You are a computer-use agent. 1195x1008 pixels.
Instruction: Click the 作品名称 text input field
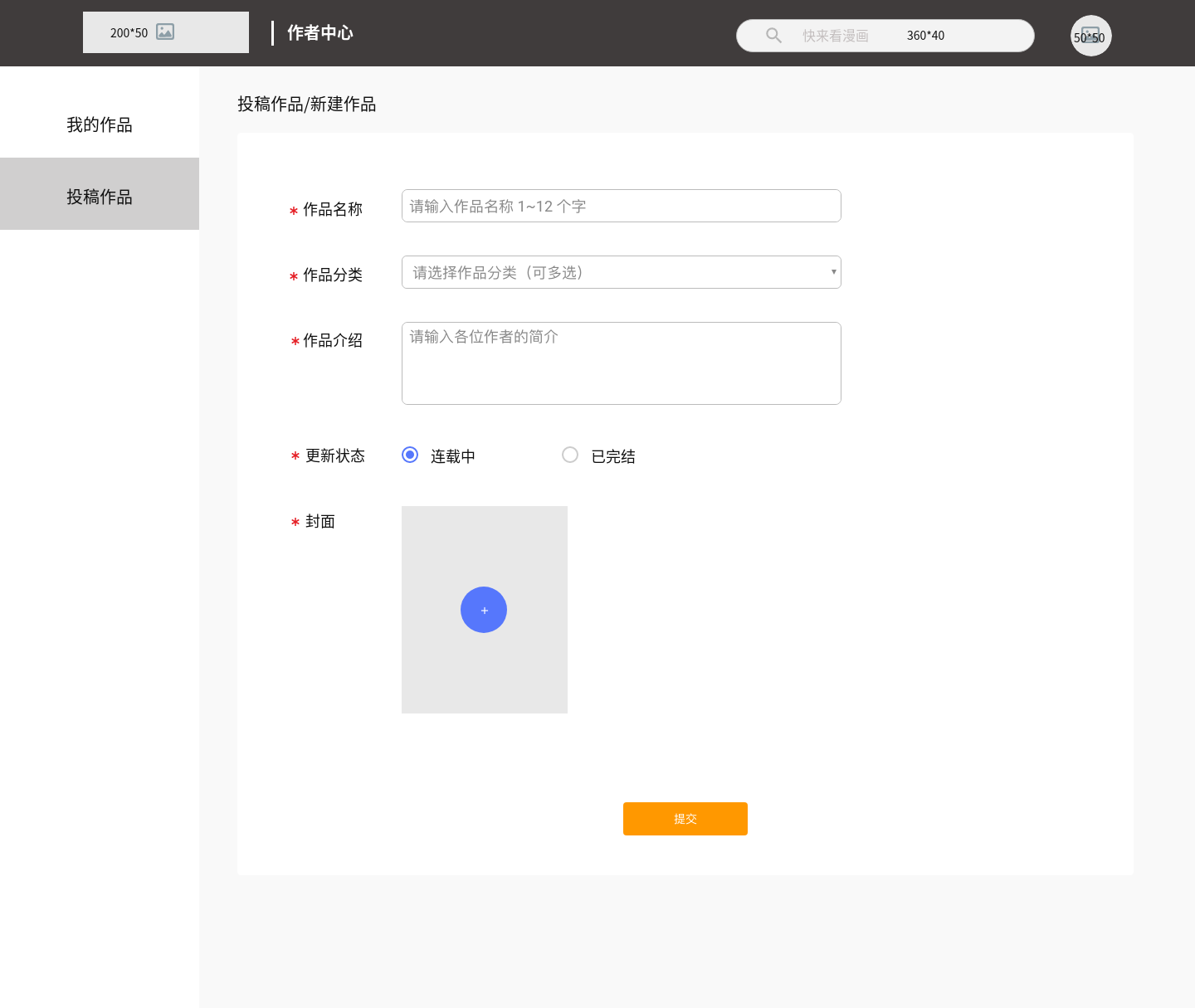coord(621,206)
